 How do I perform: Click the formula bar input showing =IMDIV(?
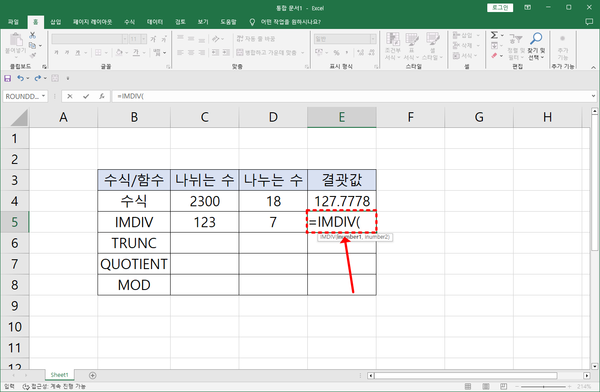click(x=351, y=96)
